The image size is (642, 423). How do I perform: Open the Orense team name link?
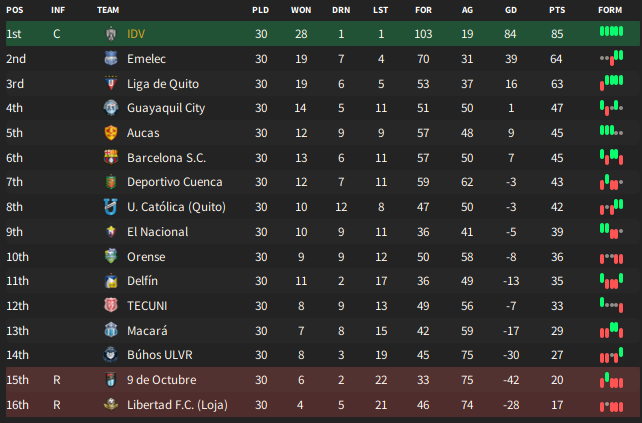(146, 257)
